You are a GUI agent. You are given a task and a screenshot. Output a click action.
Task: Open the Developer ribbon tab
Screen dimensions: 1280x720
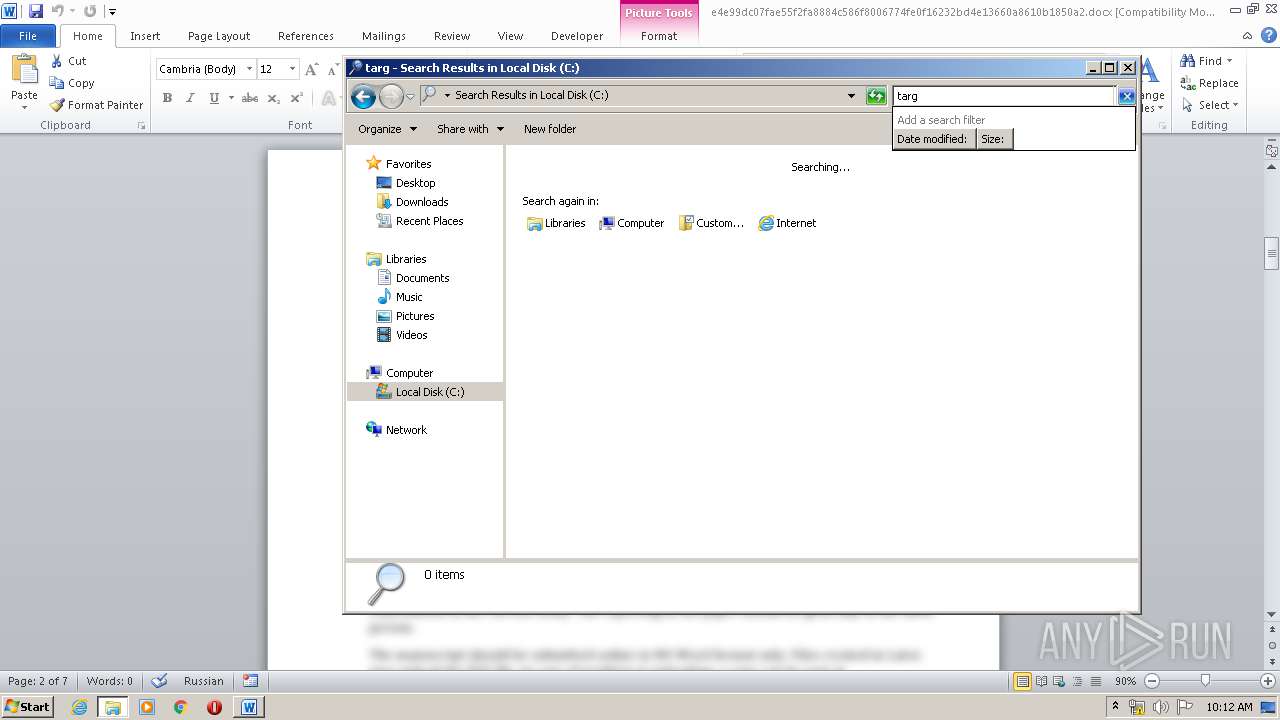click(x=577, y=36)
